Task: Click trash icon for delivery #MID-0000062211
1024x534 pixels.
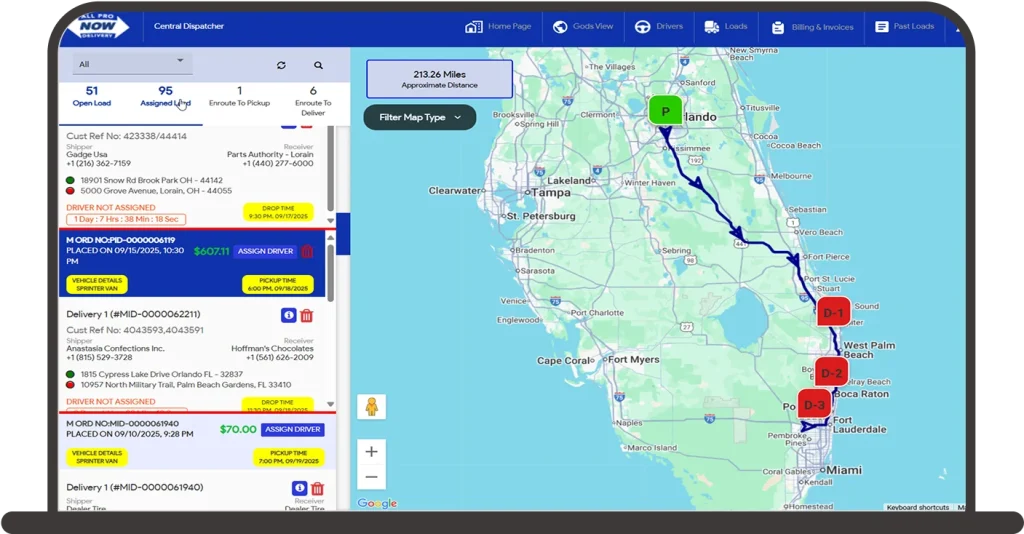Action: [x=307, y=315]
